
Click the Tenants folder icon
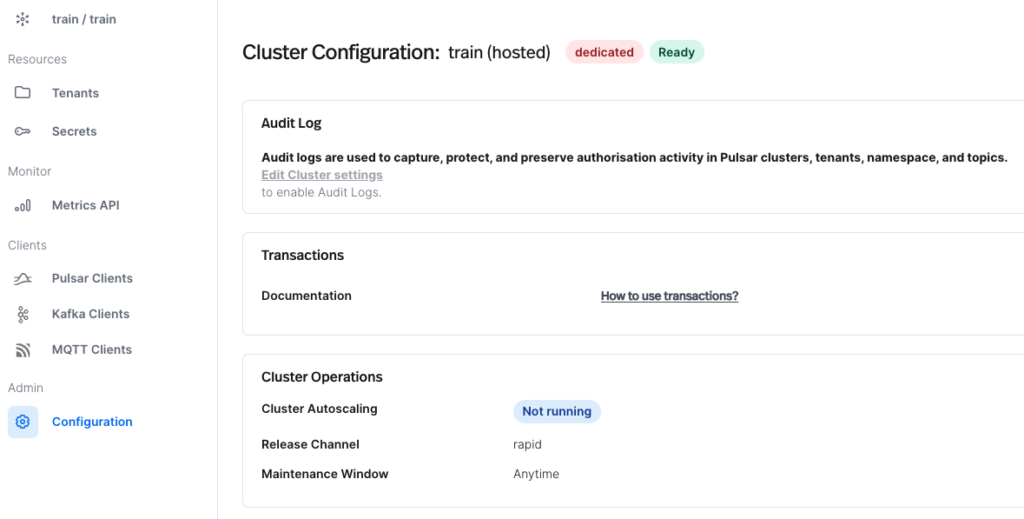(23, 93)
